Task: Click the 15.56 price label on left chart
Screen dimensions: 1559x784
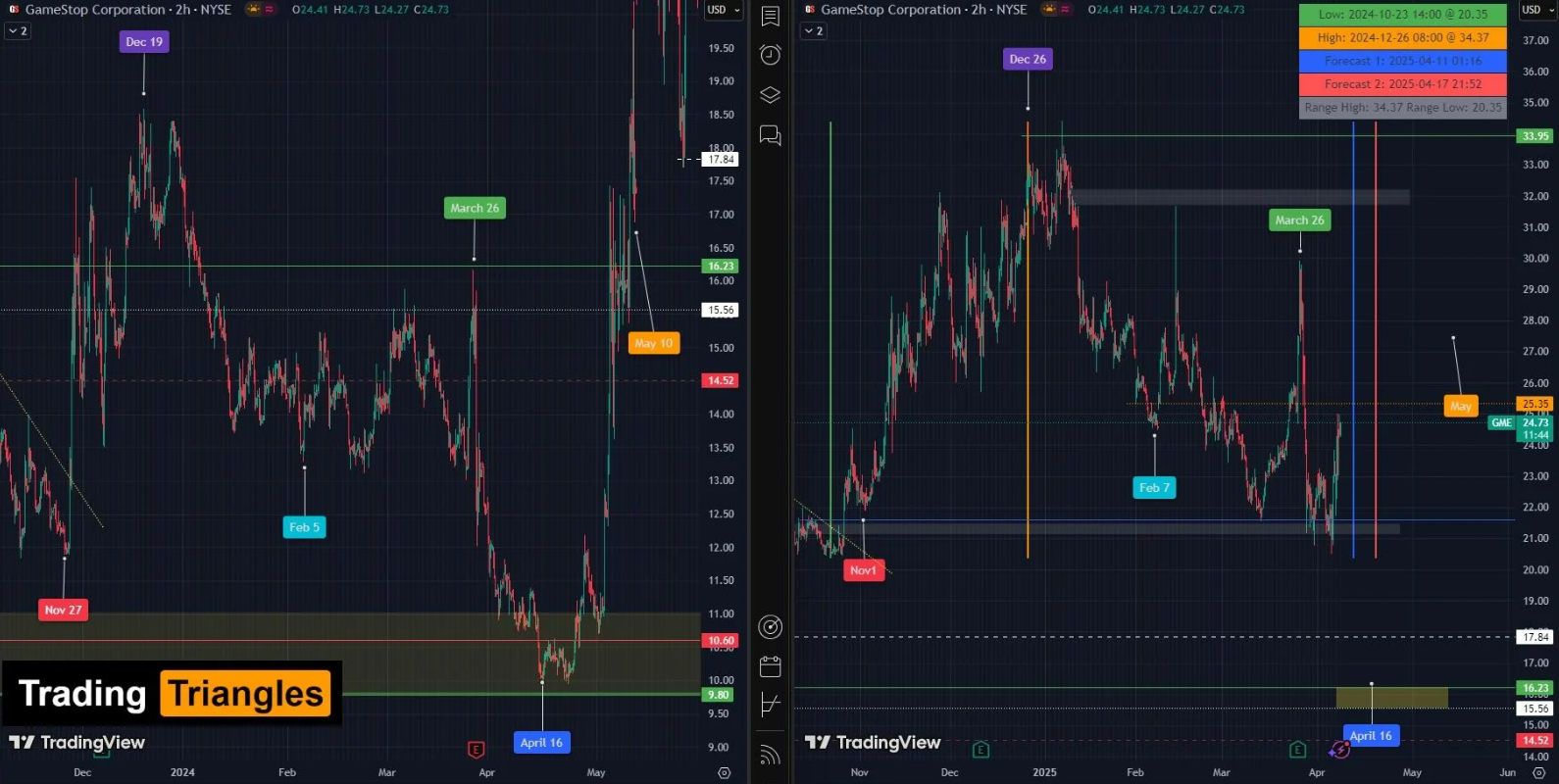Action: click(721, 310)
